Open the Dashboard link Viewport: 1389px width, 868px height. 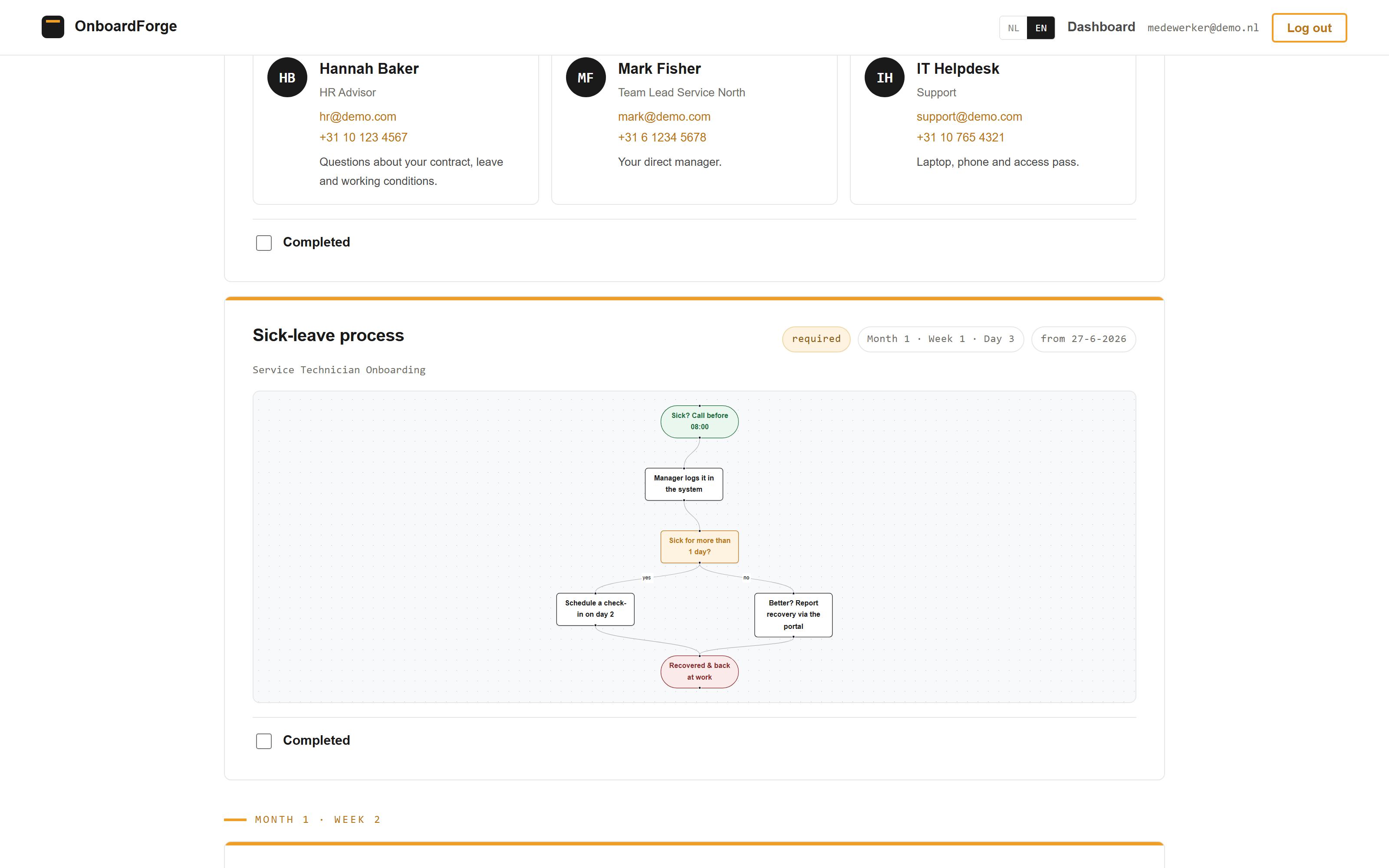click(1101, 27)
